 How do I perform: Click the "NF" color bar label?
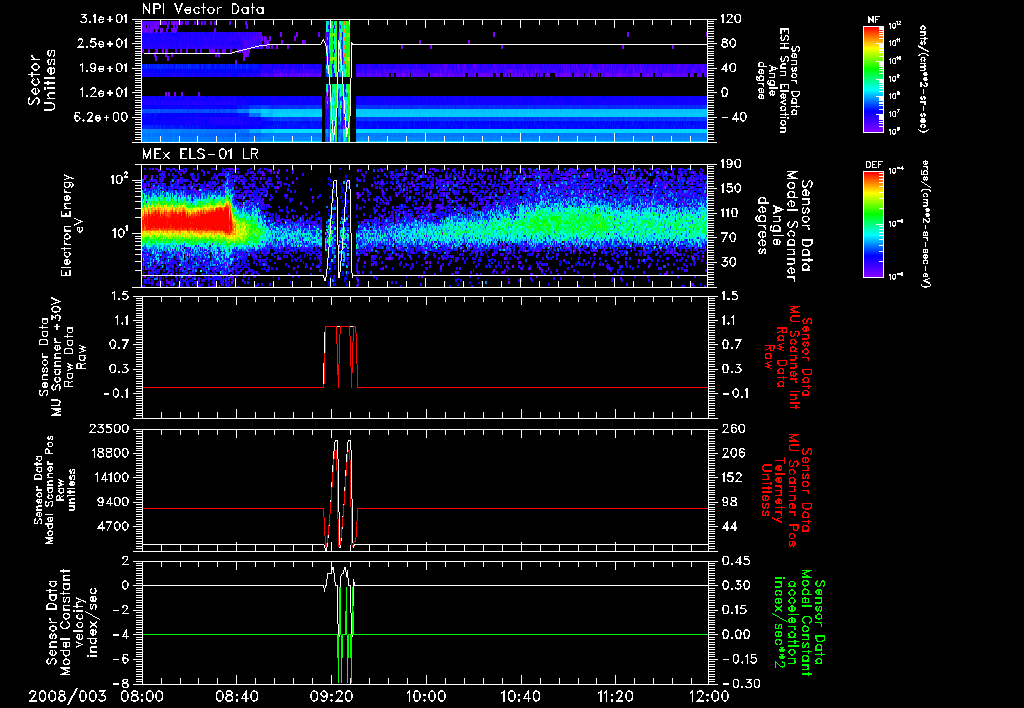coord(873,20)
